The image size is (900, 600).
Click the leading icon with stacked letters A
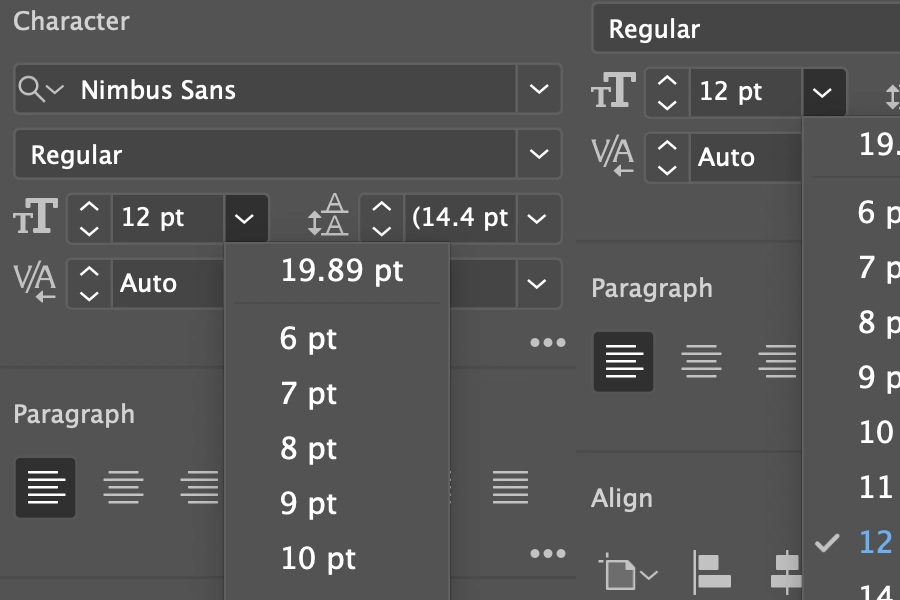click(327, 216)
